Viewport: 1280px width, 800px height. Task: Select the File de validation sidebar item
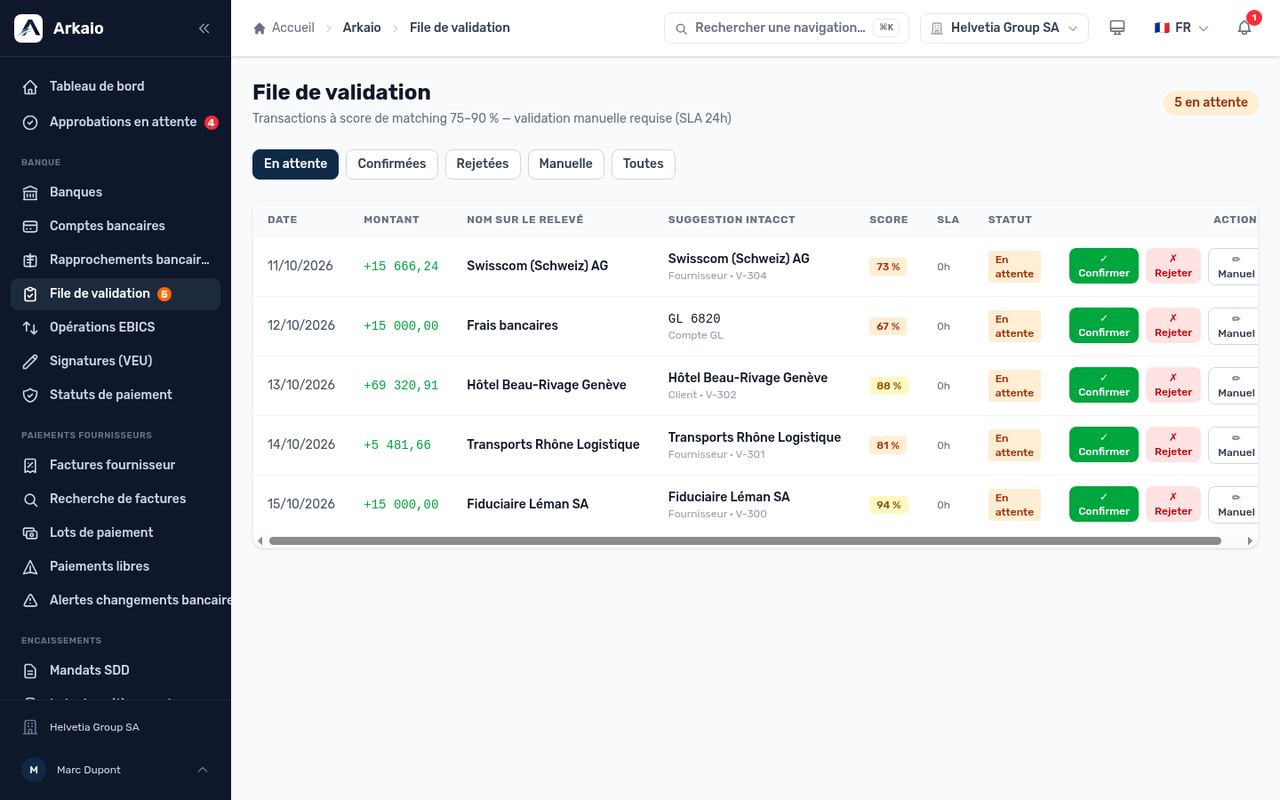(115, 294)
